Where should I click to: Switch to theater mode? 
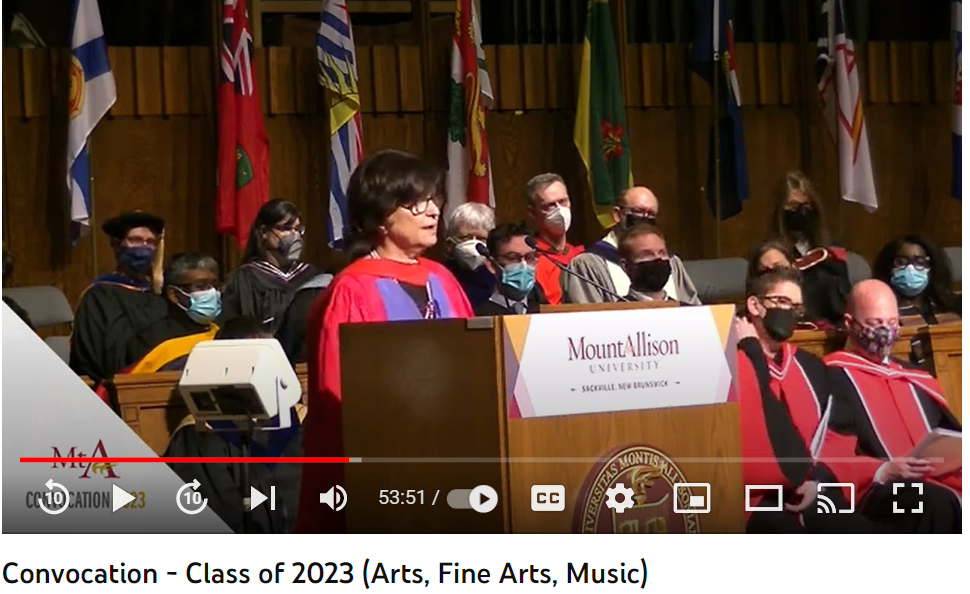(x=763, y=498)
